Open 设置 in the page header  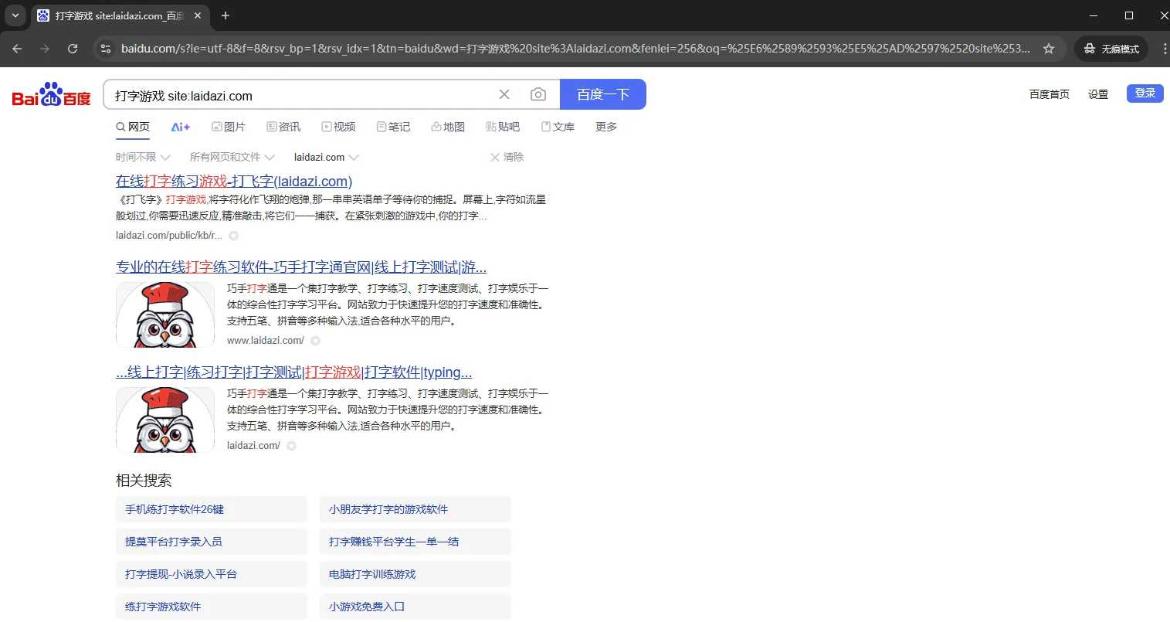[x=1098, y=94]
